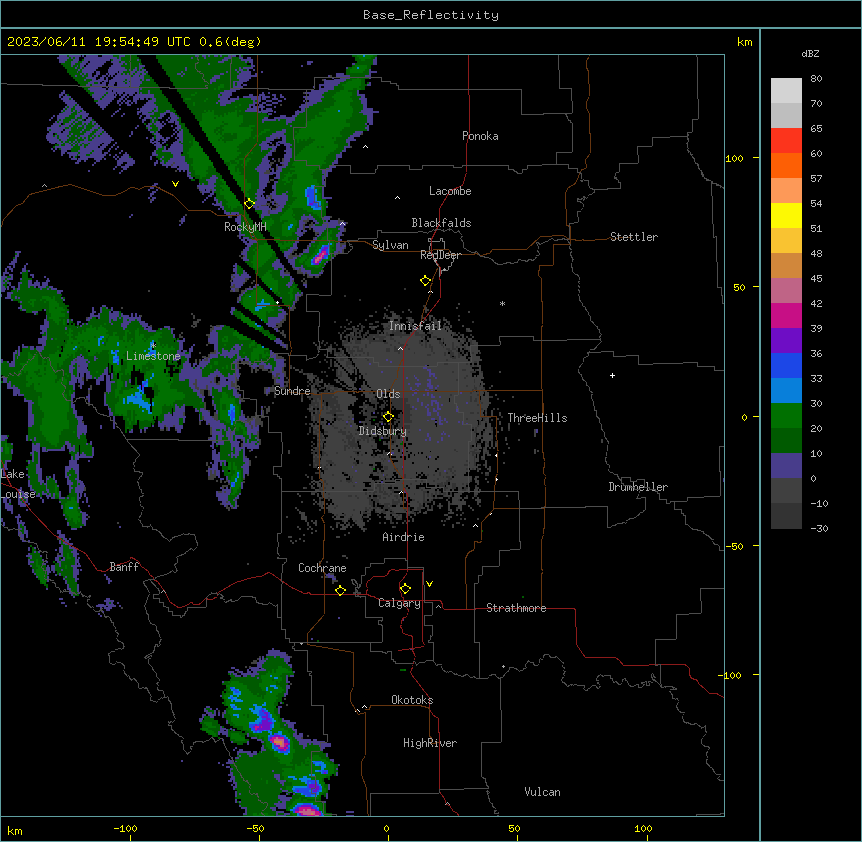Viewport: 862px width, 842px height.
Task: Click the Limestone label
Action: 153,356
